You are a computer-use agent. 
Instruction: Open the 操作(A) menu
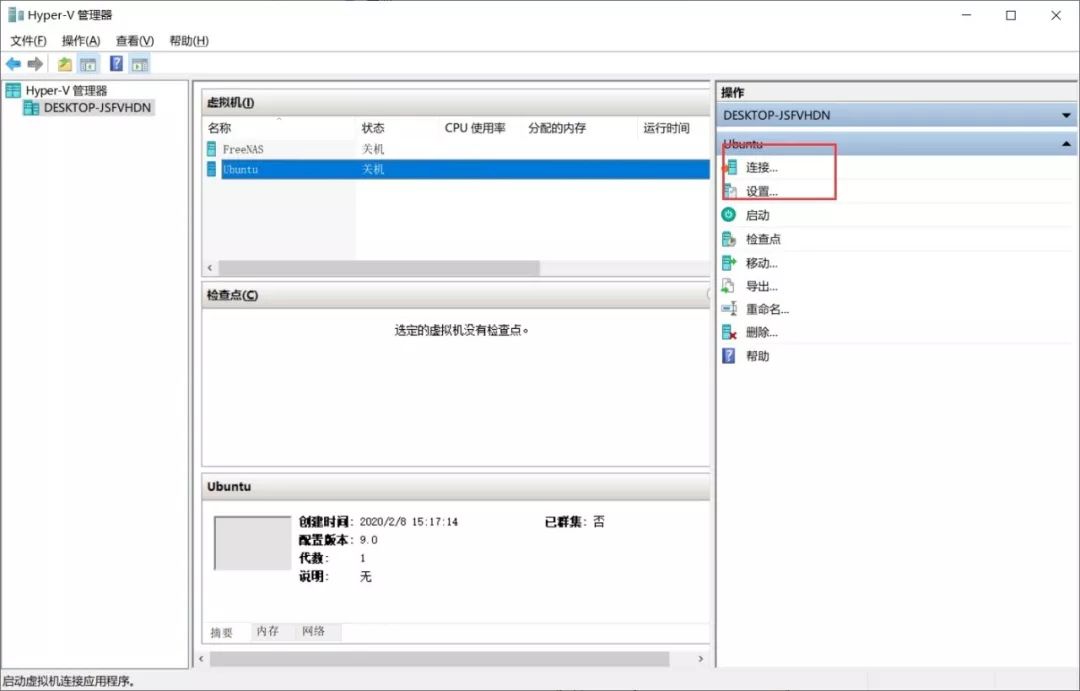(81, 41)
